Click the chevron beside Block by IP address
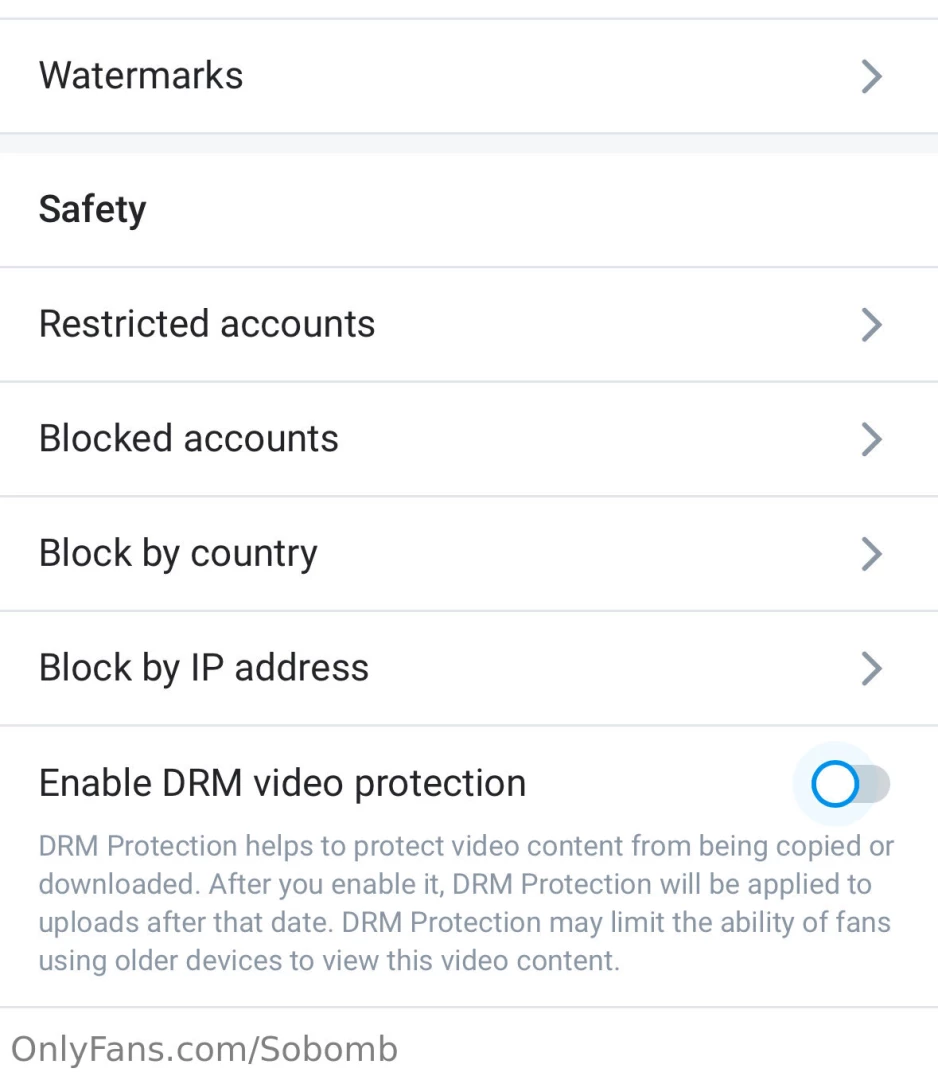The image size is (938, 1080). (872, 668)
